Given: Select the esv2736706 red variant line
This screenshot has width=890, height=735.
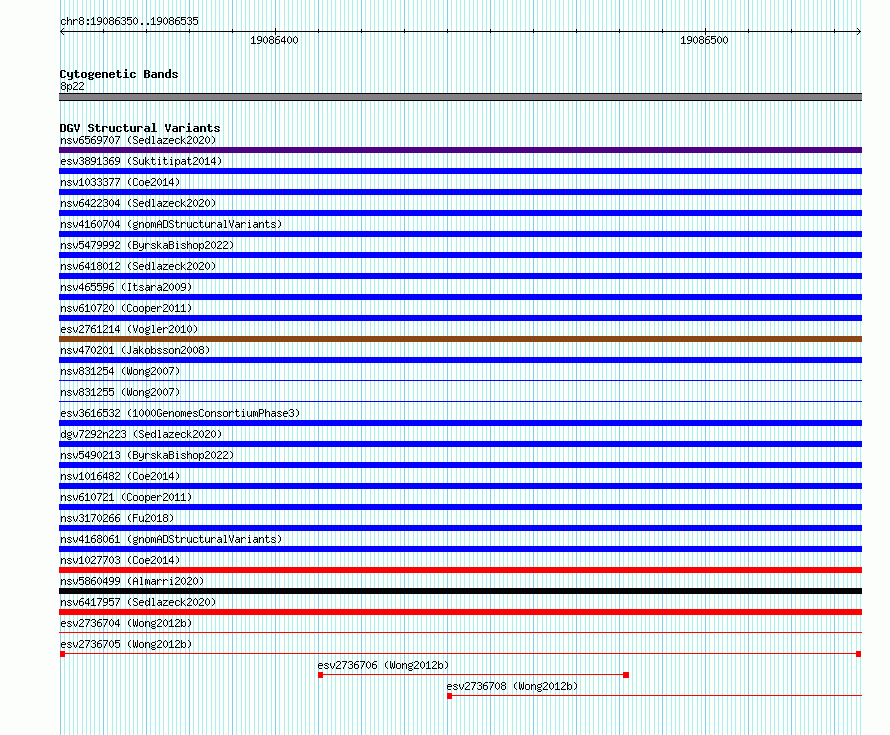Looking at the screenshot, I should 473,675.
